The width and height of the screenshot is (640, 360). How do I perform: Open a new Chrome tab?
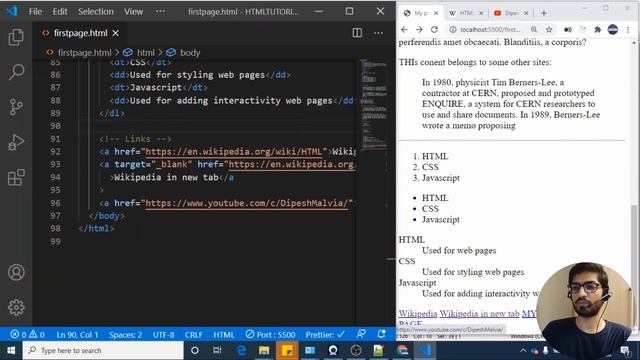544,13
